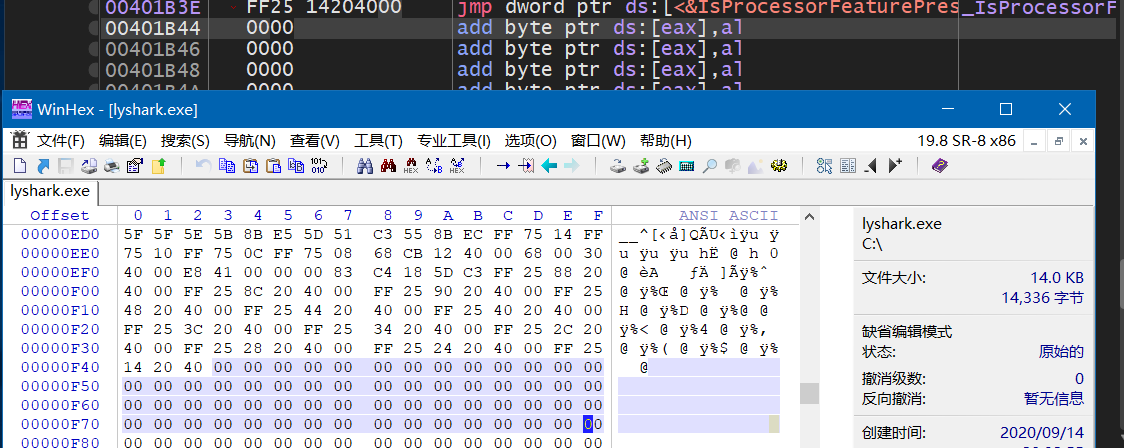
Task: Click the Copy block icon
Action: (227, 166)
